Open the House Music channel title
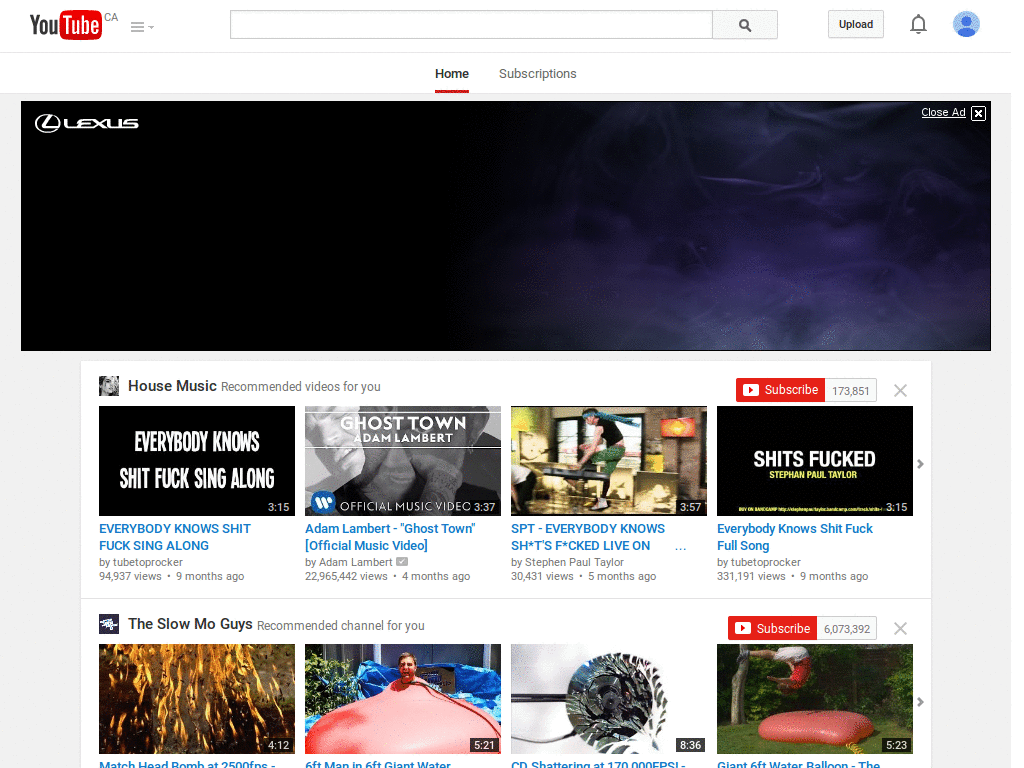 click(x=172, y=386)
